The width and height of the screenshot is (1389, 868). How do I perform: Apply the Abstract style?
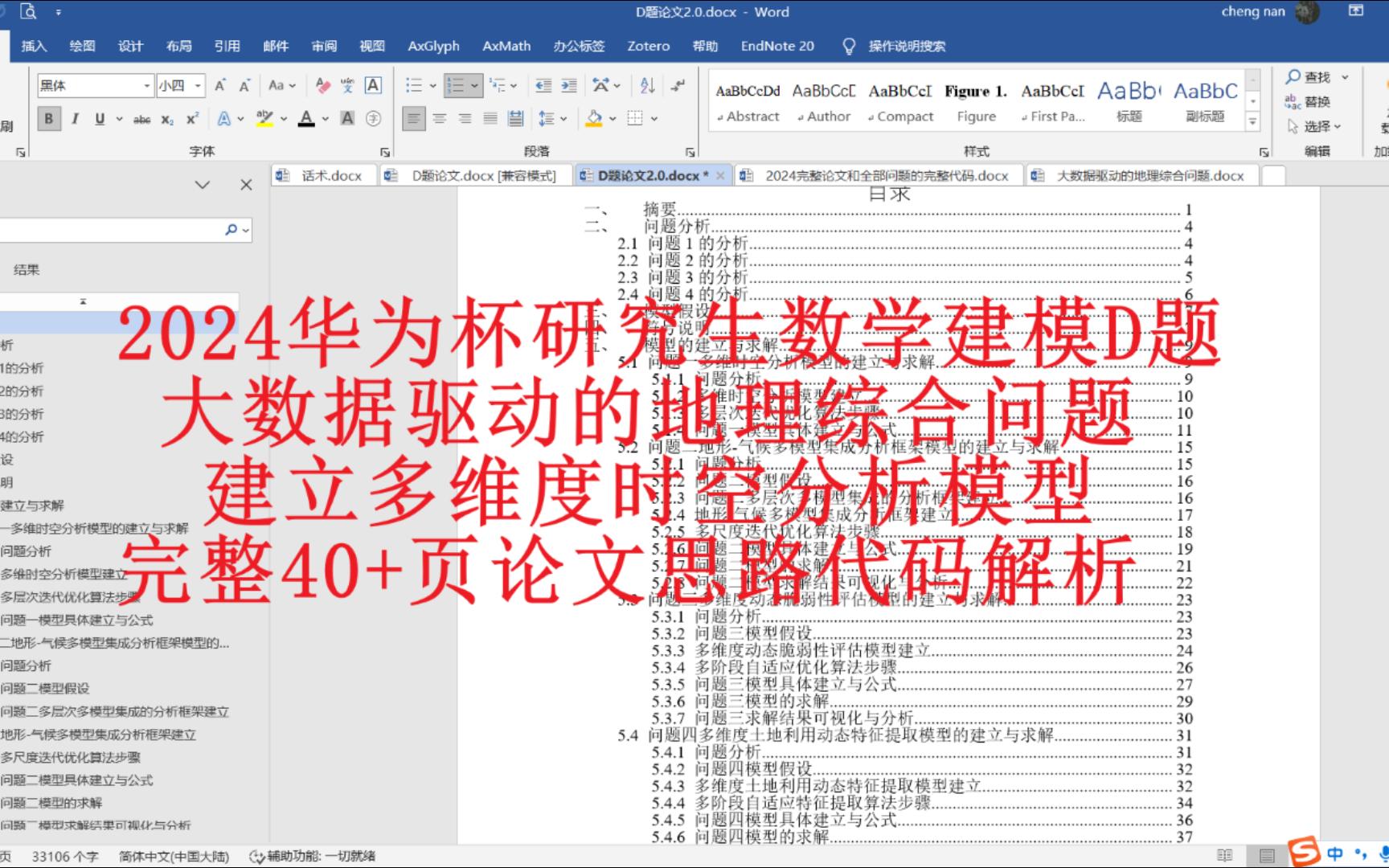point(748,102)
